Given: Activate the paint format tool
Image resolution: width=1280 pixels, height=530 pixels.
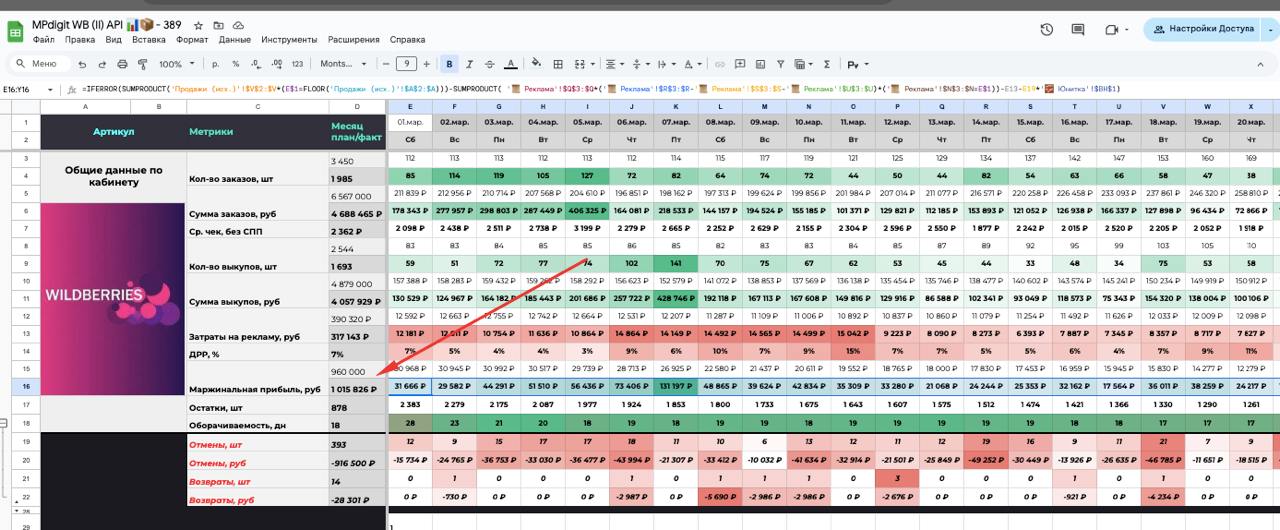Looking at the screenshot, I should [142, 64].
